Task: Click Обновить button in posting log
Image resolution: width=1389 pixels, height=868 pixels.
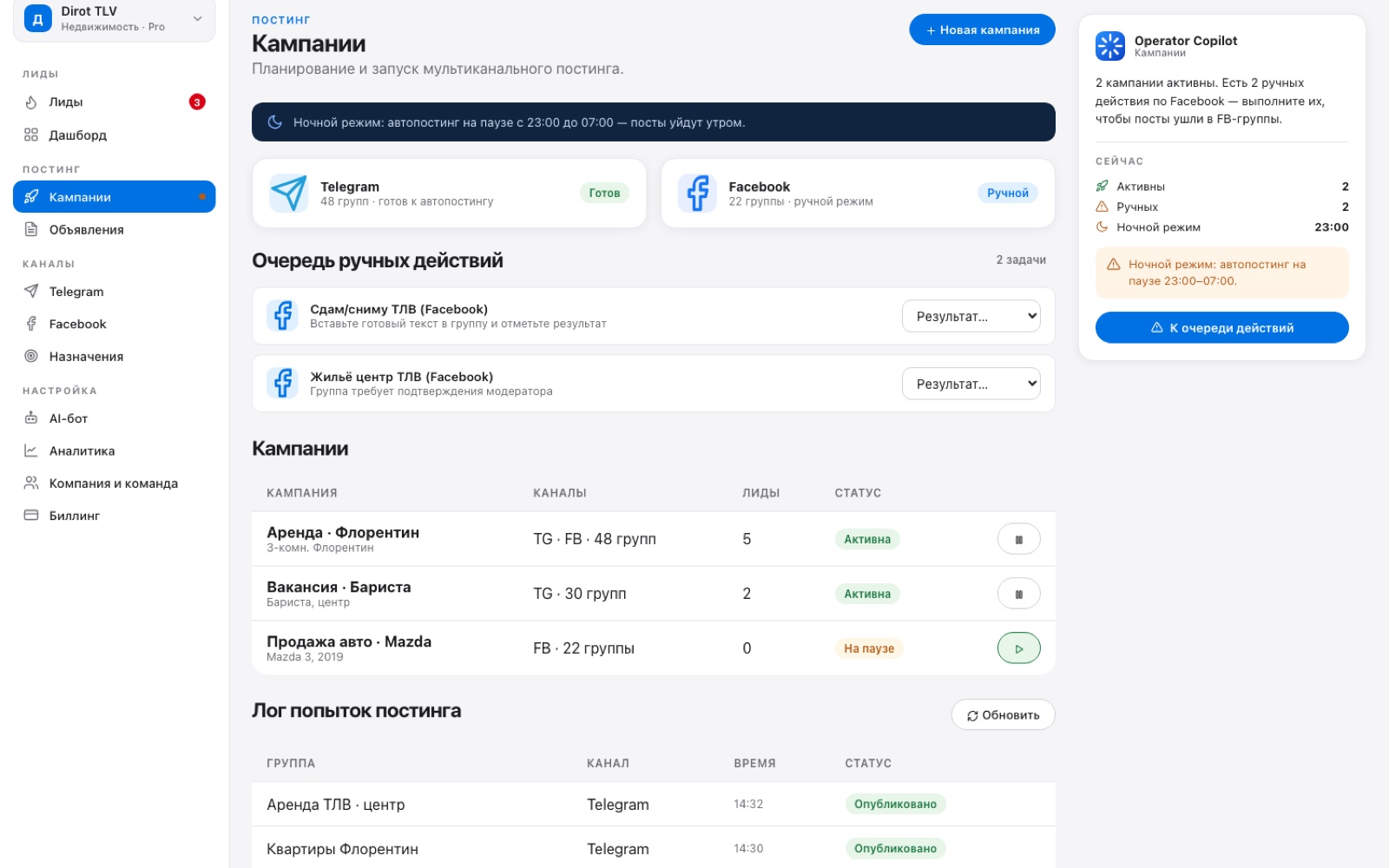Action: pos(1003,715)
